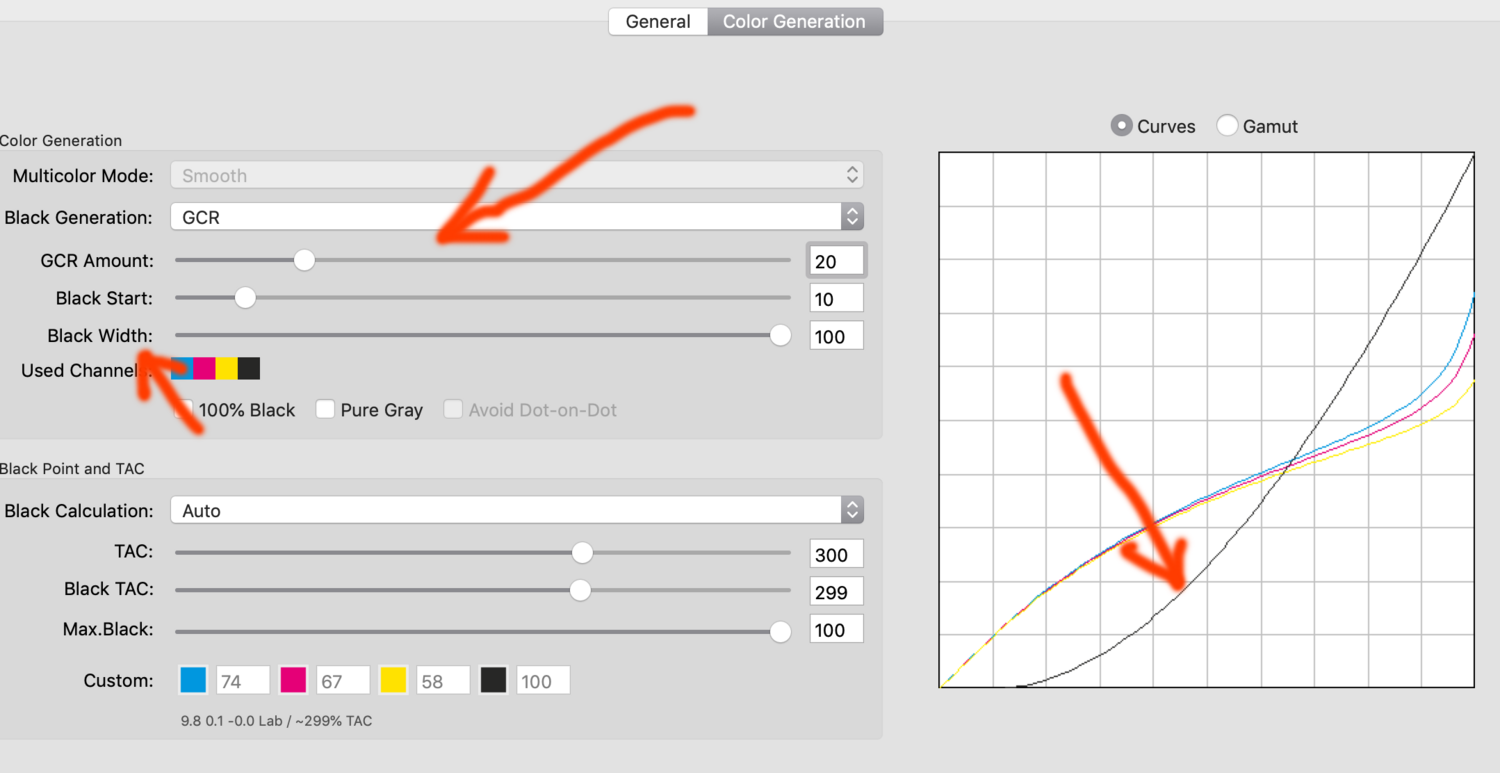This screenshot has height=773, width=1500.
Task: Select the Color Generation tab
Action: coord(794,22)
